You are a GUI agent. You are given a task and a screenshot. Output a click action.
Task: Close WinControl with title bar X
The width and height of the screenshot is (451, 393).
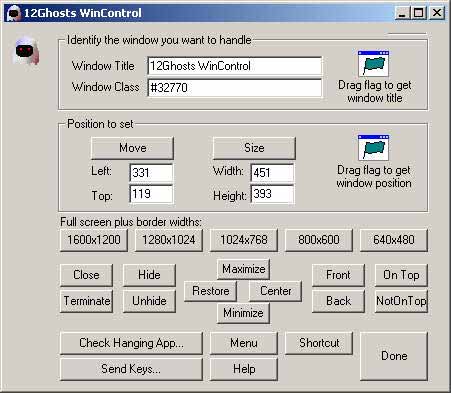pos(437,13)
